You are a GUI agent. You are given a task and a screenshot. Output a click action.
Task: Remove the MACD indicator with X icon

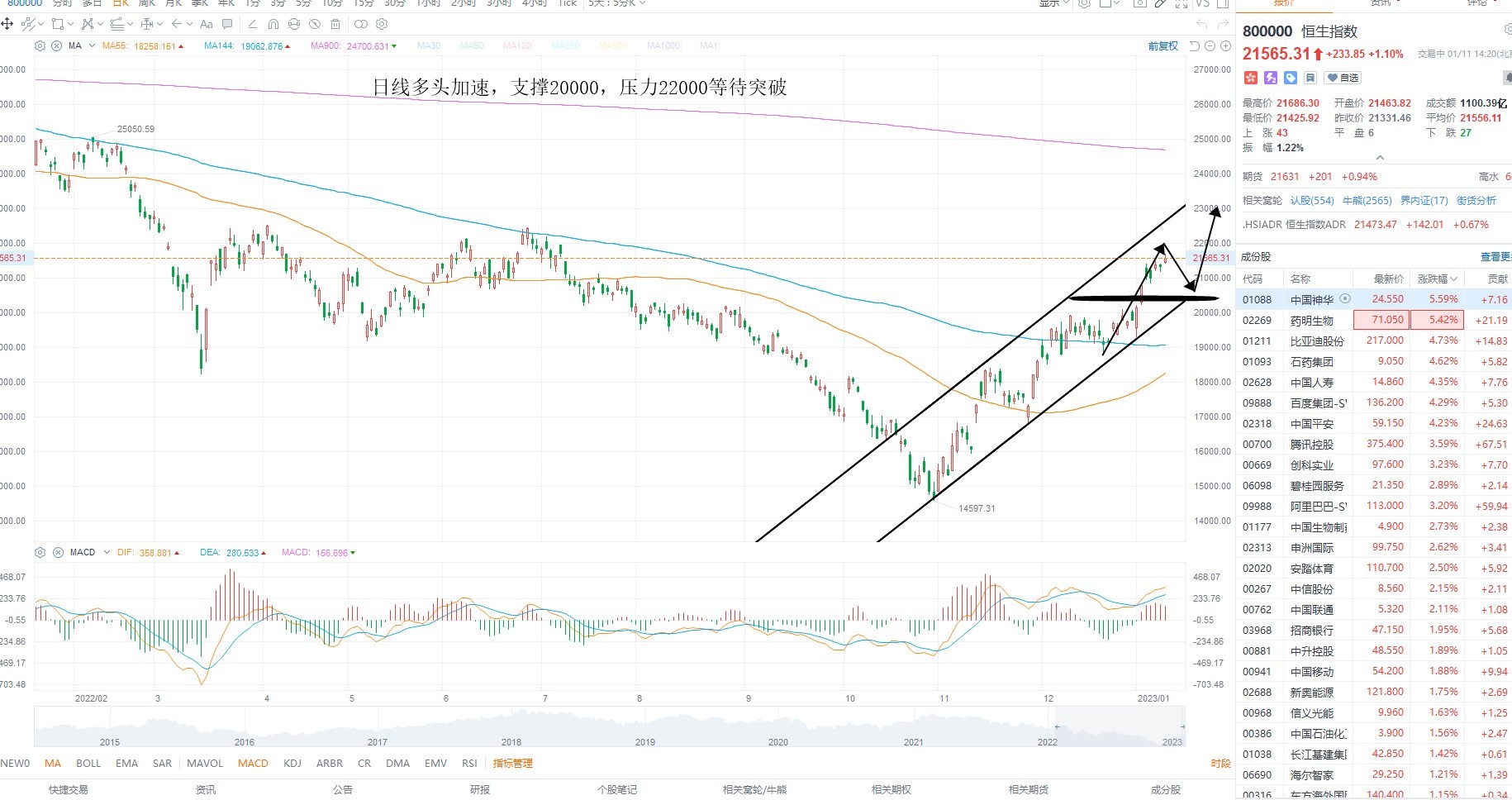click(x=58, y=552)
